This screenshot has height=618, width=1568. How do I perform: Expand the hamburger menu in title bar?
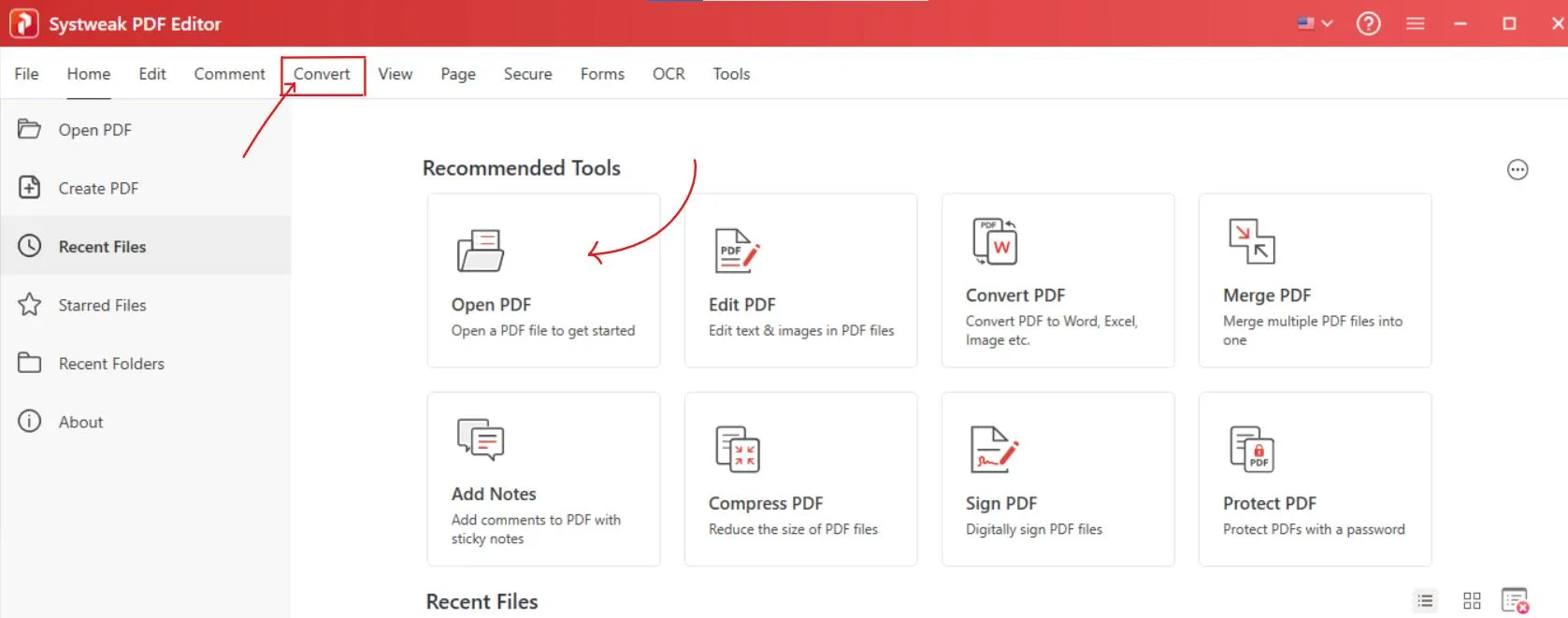(x=1415, y=23)
